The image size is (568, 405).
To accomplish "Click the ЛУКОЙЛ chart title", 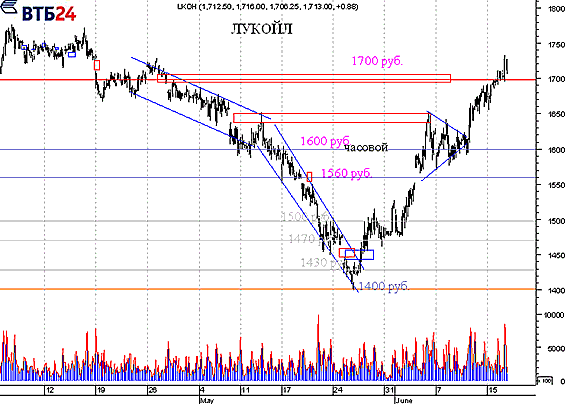I will [x=262, y=29].
